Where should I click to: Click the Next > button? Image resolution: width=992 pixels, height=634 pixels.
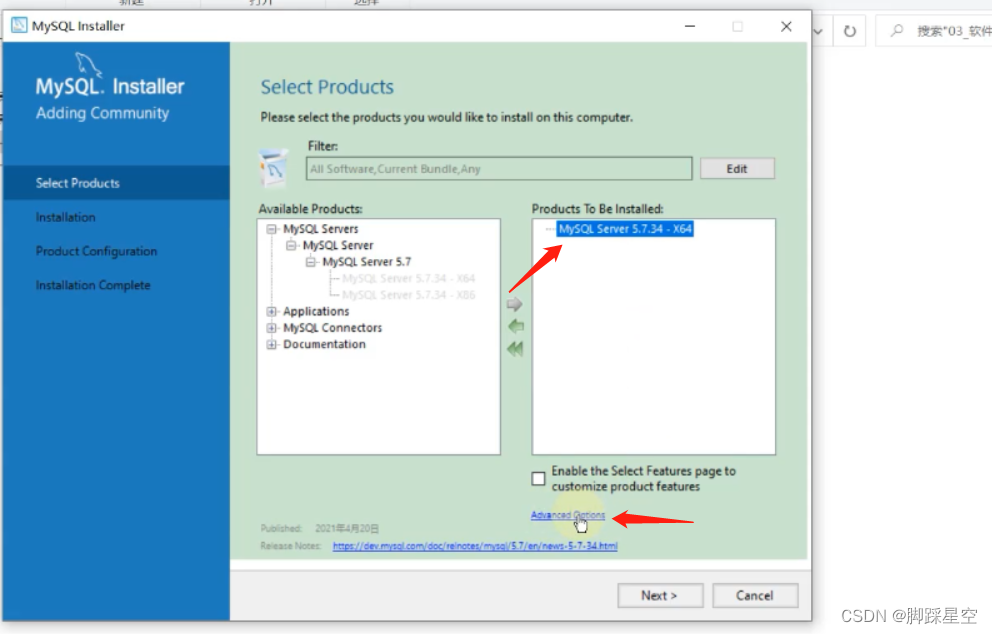coord(660,595)
